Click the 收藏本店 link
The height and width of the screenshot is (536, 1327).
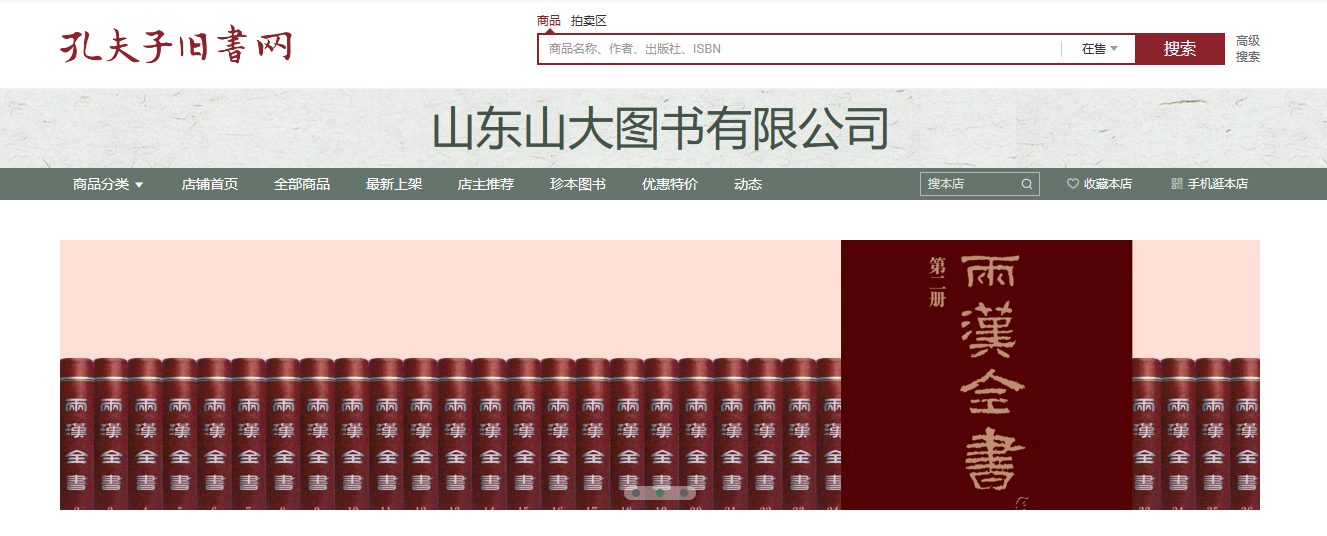[x=1108, y=184]
